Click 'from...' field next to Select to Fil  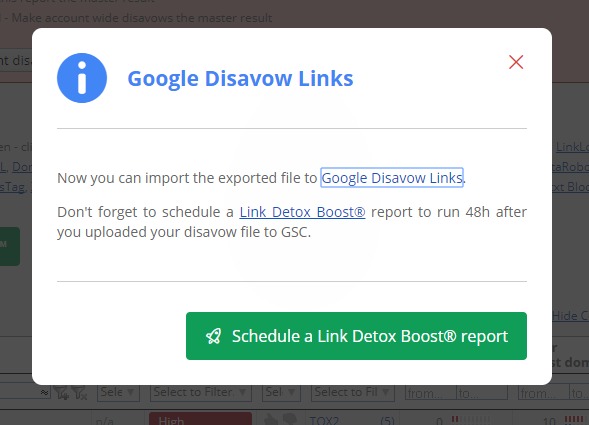[431, 393]
